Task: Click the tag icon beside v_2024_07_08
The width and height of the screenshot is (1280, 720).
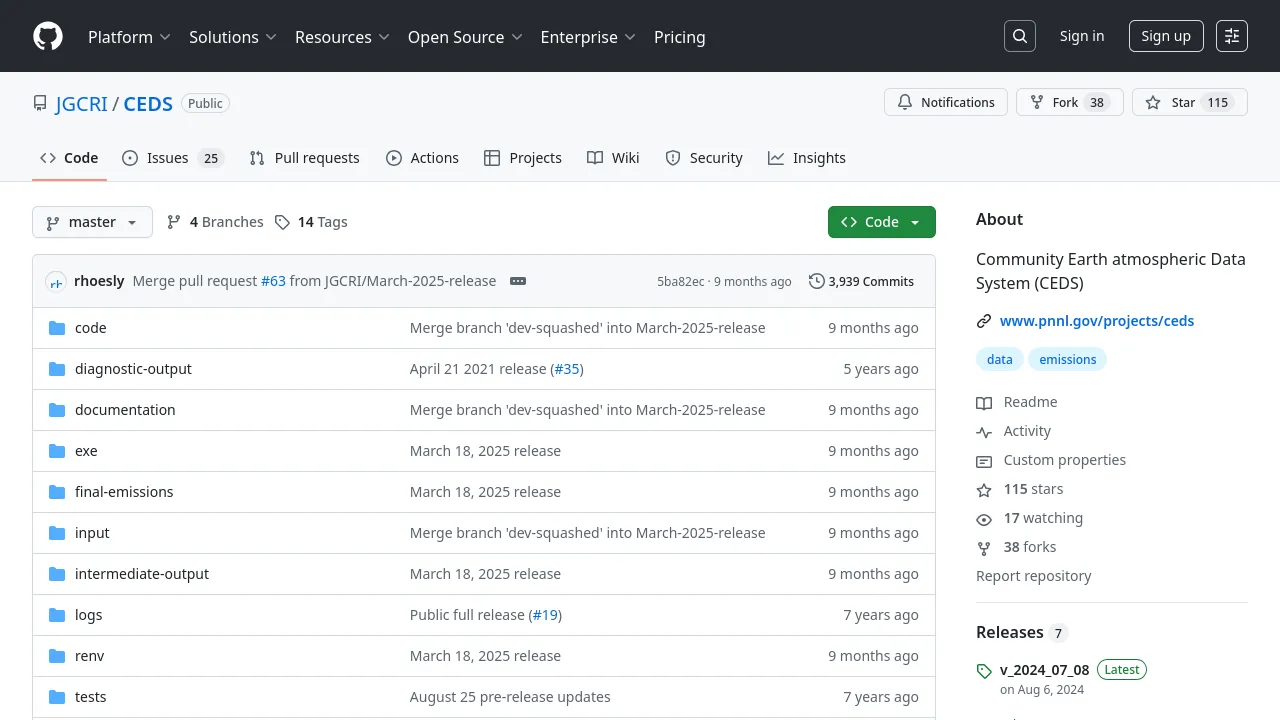Action: click(x=984, y=670)
